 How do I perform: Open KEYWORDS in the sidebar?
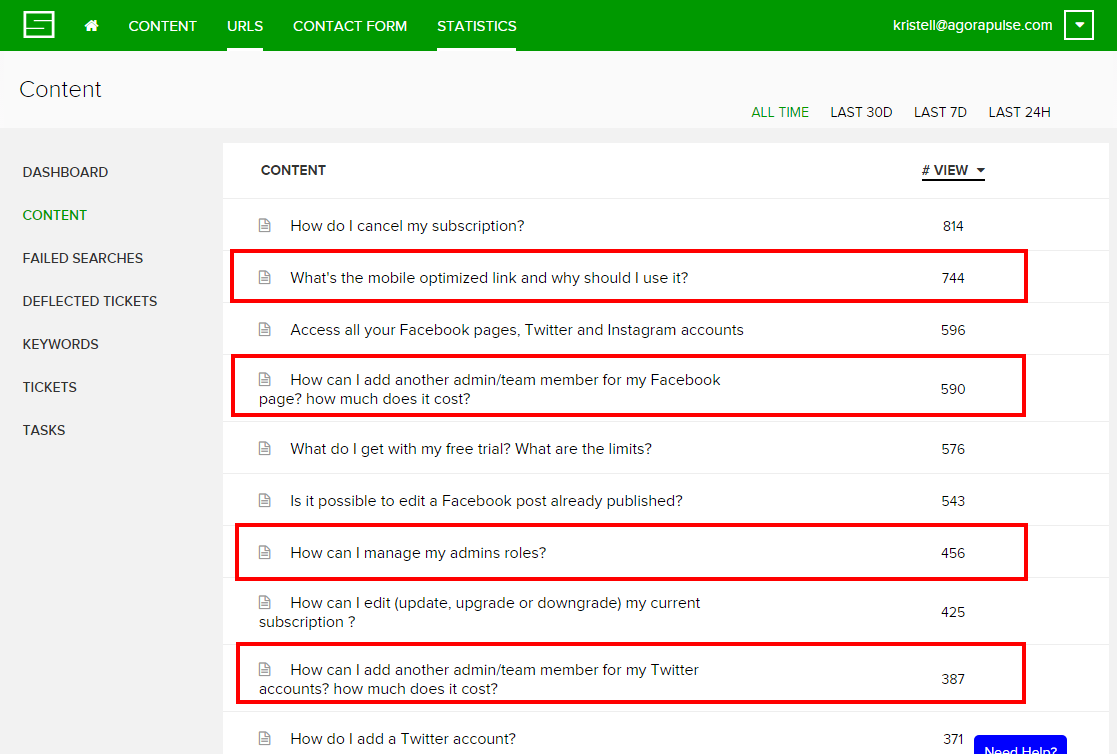(x=61, y=344)
